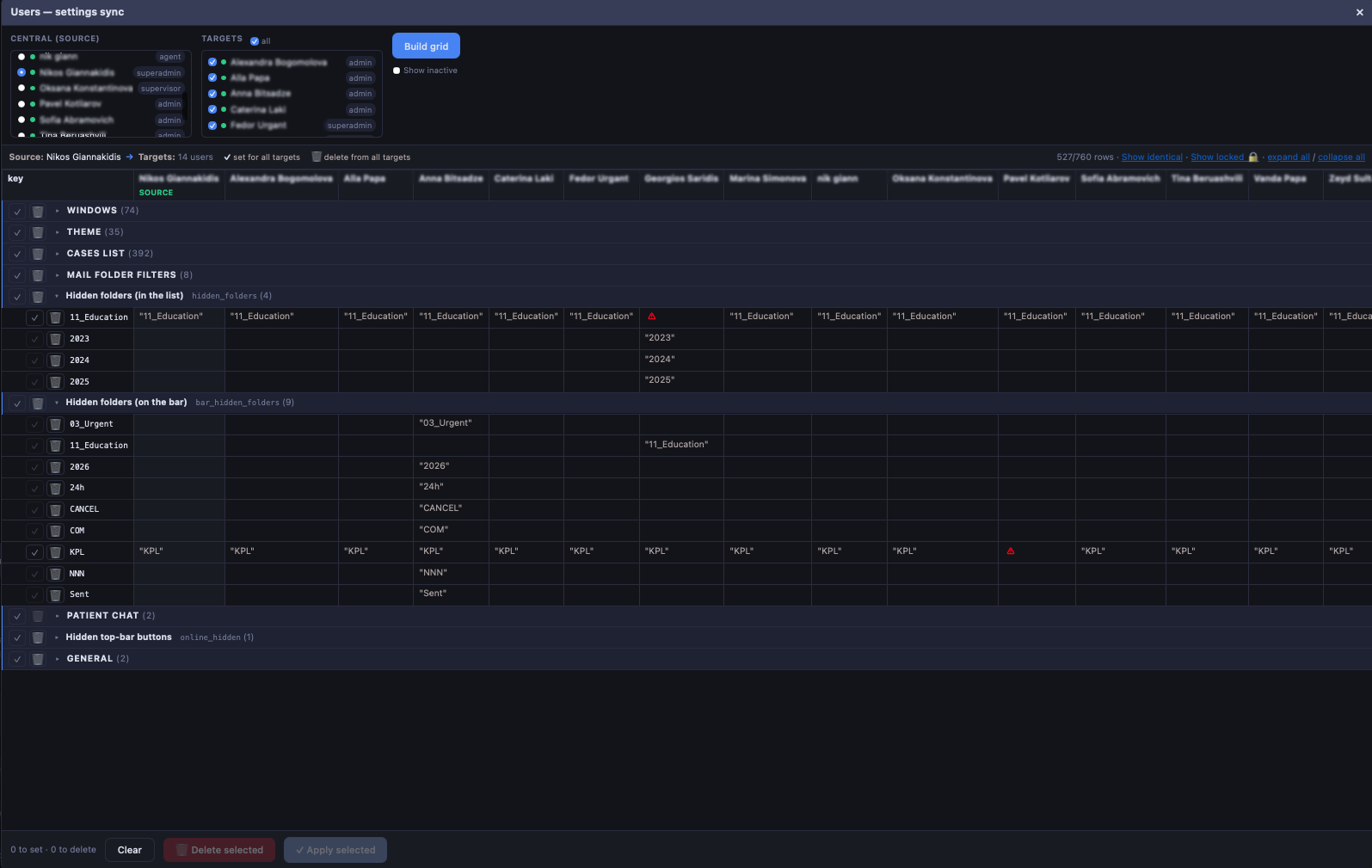Expand the CASES LIST group
The image size is (1372, 868).
[58, 254]
